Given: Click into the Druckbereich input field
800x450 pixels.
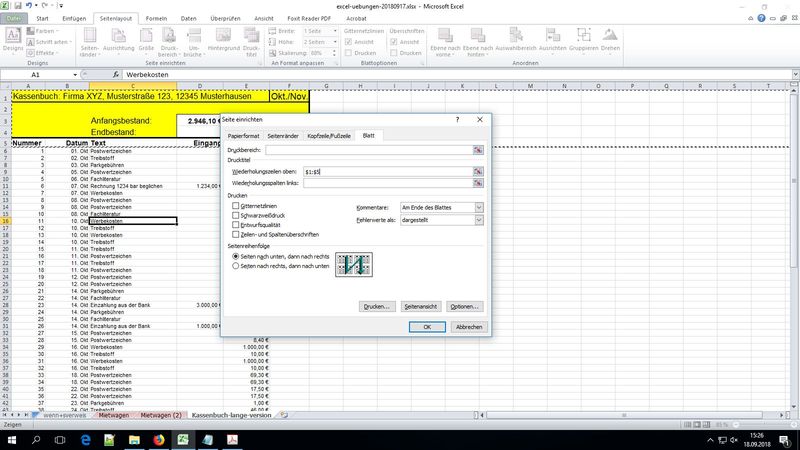Looking at the screenshot, I should click(368, 149).
